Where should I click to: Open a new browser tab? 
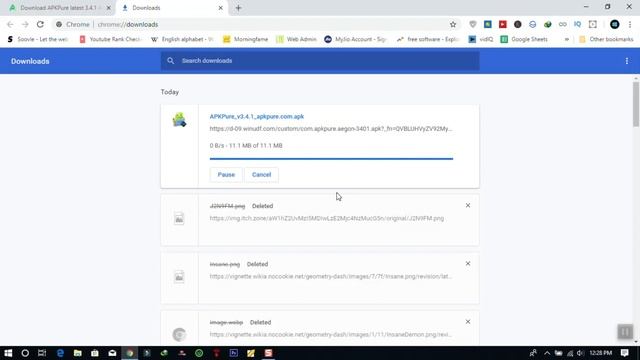(x=238, y=8)
